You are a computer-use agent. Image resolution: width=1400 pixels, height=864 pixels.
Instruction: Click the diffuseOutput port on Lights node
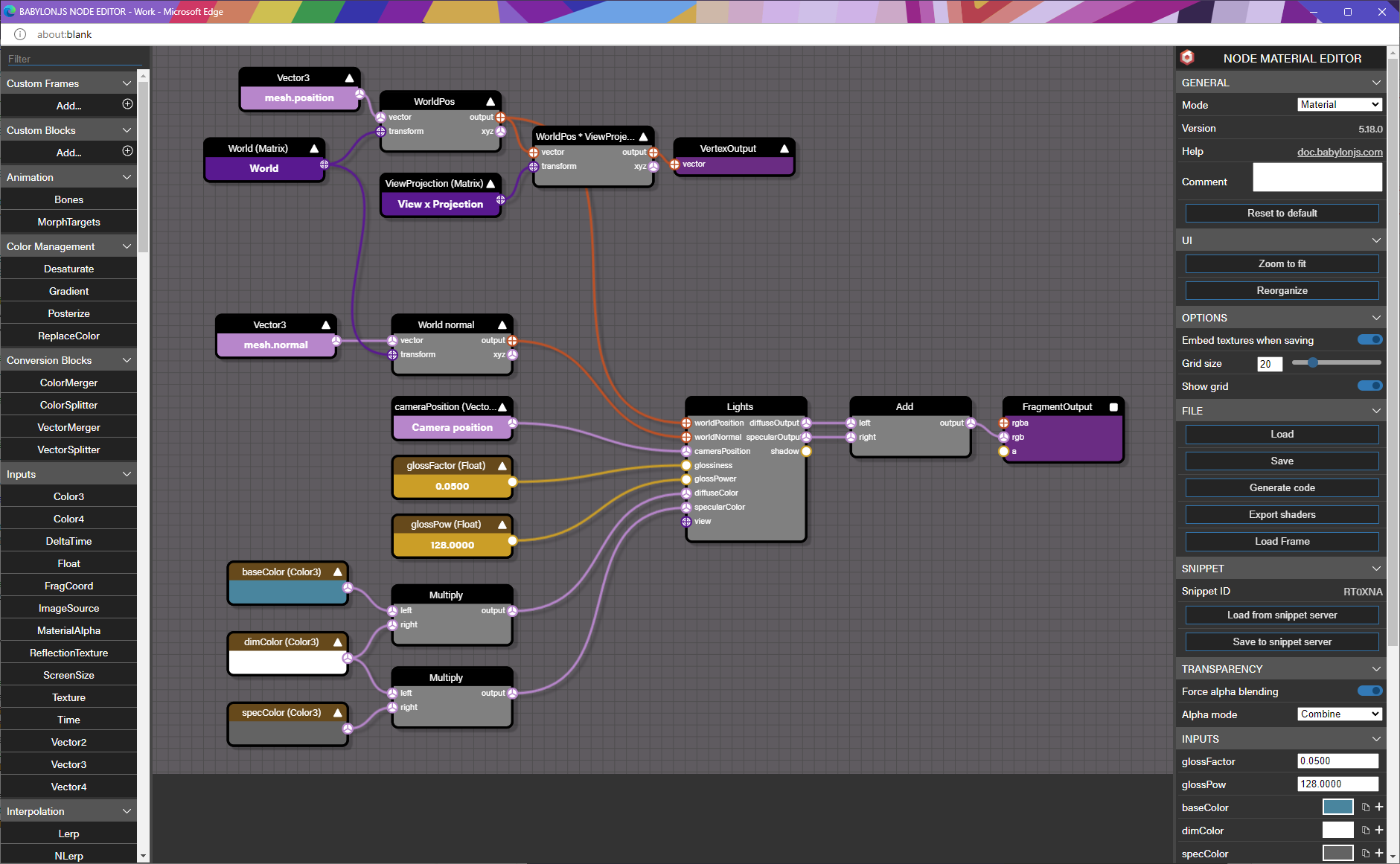tap(806, 423)
